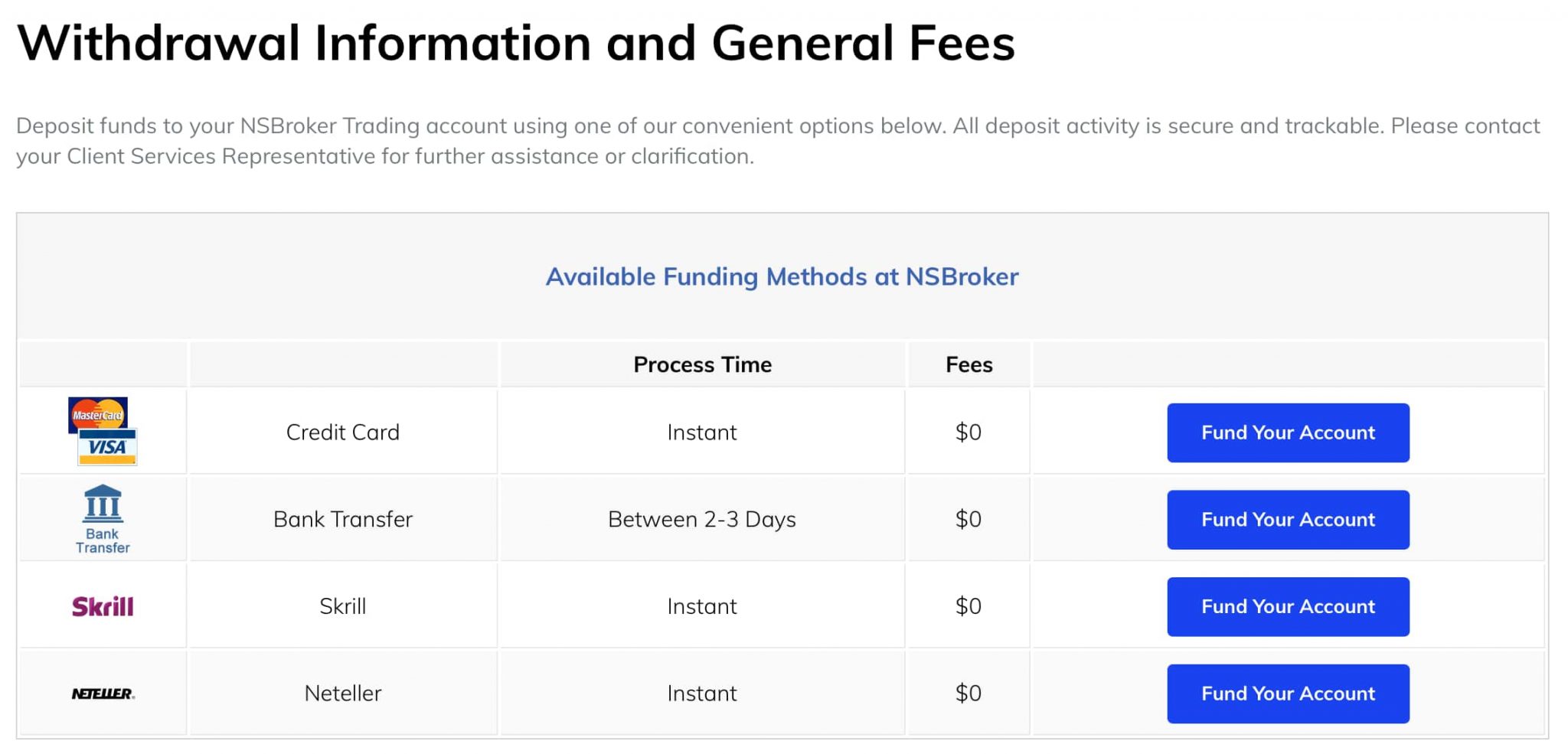Click the MasterCard logo icon

tap(97, 413)
